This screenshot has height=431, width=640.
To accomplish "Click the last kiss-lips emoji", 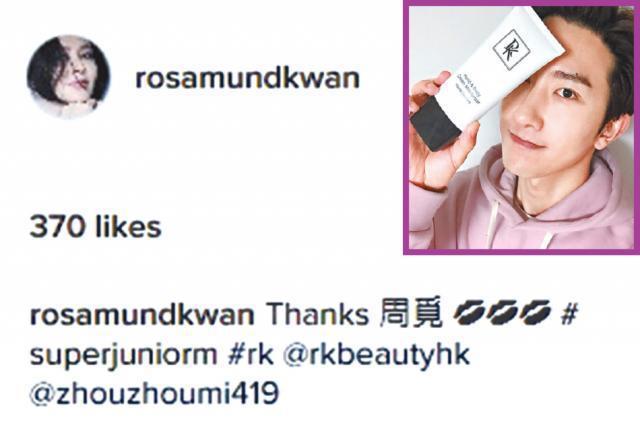I will 535,313.
